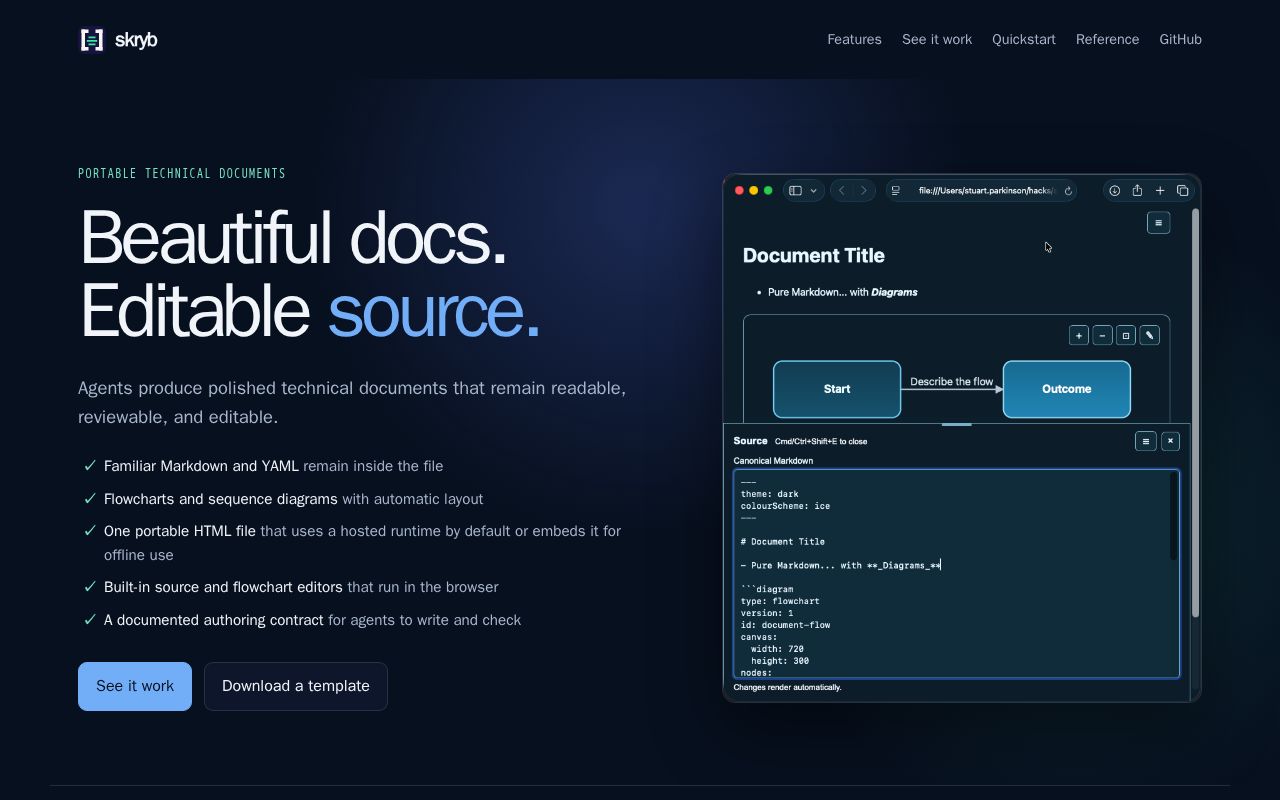
Task: Click the Canonical Markdown source editor
Action: pyautogui.click(x=956, y=574)
